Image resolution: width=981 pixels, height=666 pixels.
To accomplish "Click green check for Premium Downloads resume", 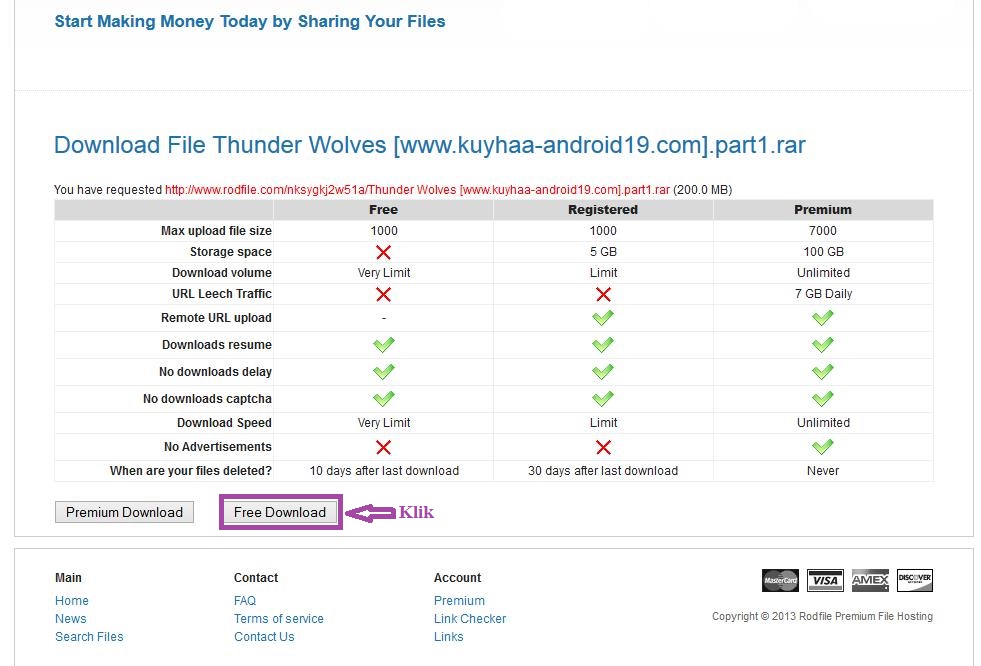I will tap(823, 345).
